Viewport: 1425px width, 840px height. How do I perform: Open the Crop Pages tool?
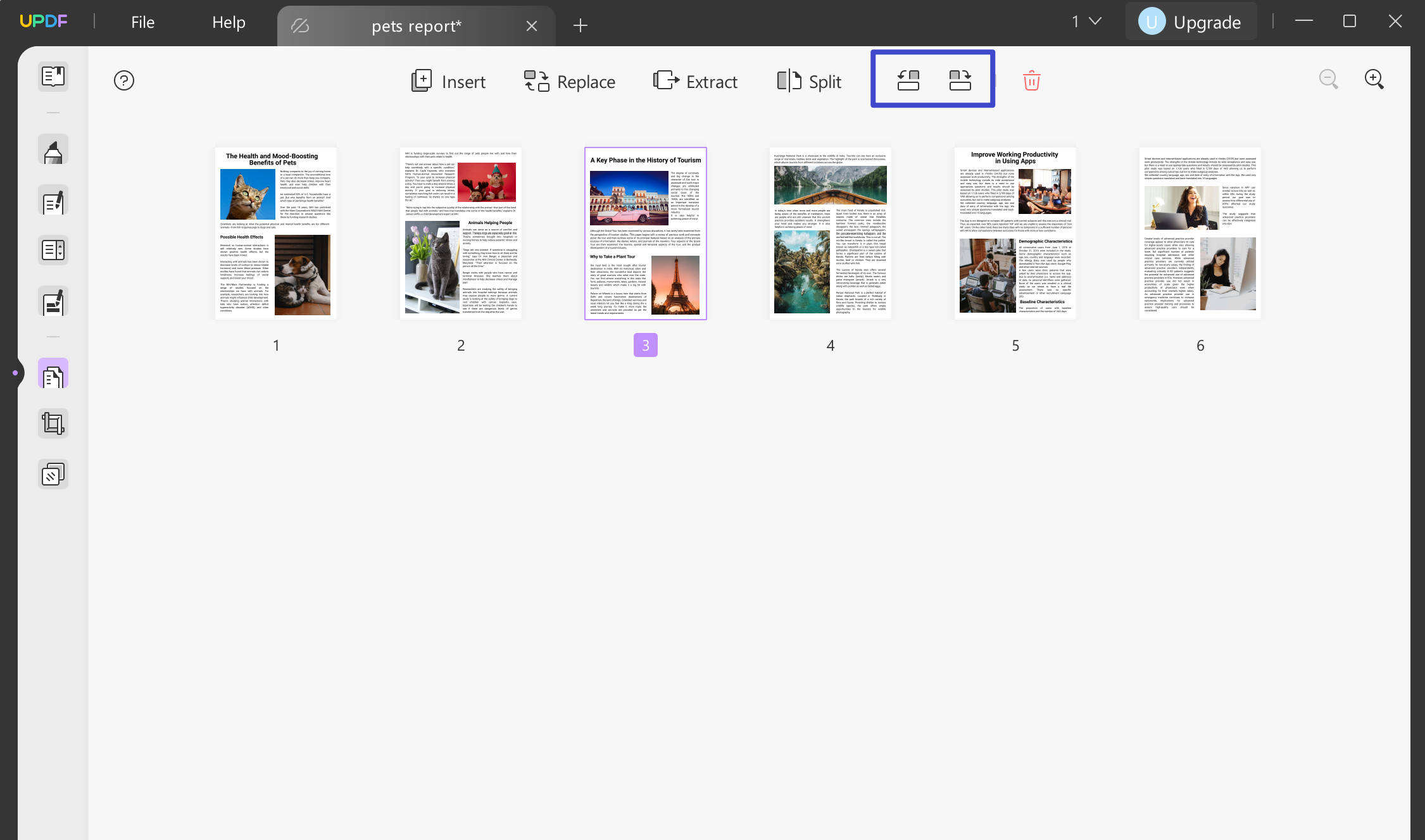(x=53, y=423)
